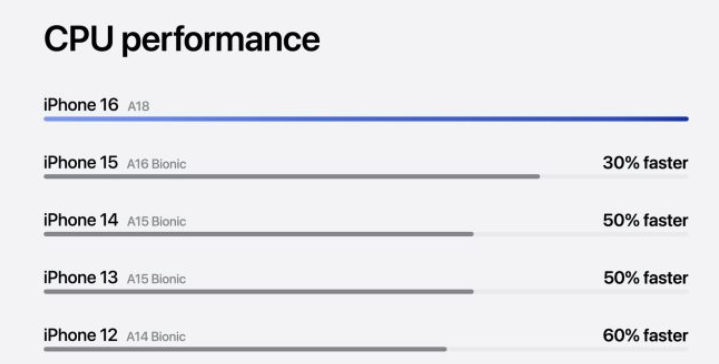Viewport: 719px width, 364px height.
Task: Select the iPhone 14 label
Action: pos(81,221)
